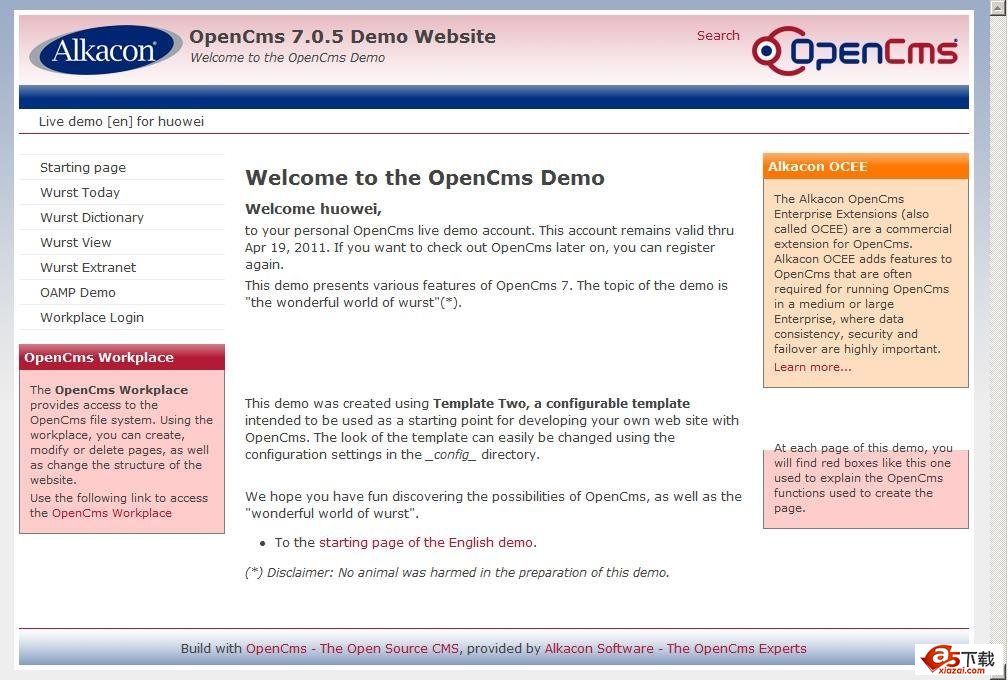Open the starting page of the English demo

tap(425, 542)
